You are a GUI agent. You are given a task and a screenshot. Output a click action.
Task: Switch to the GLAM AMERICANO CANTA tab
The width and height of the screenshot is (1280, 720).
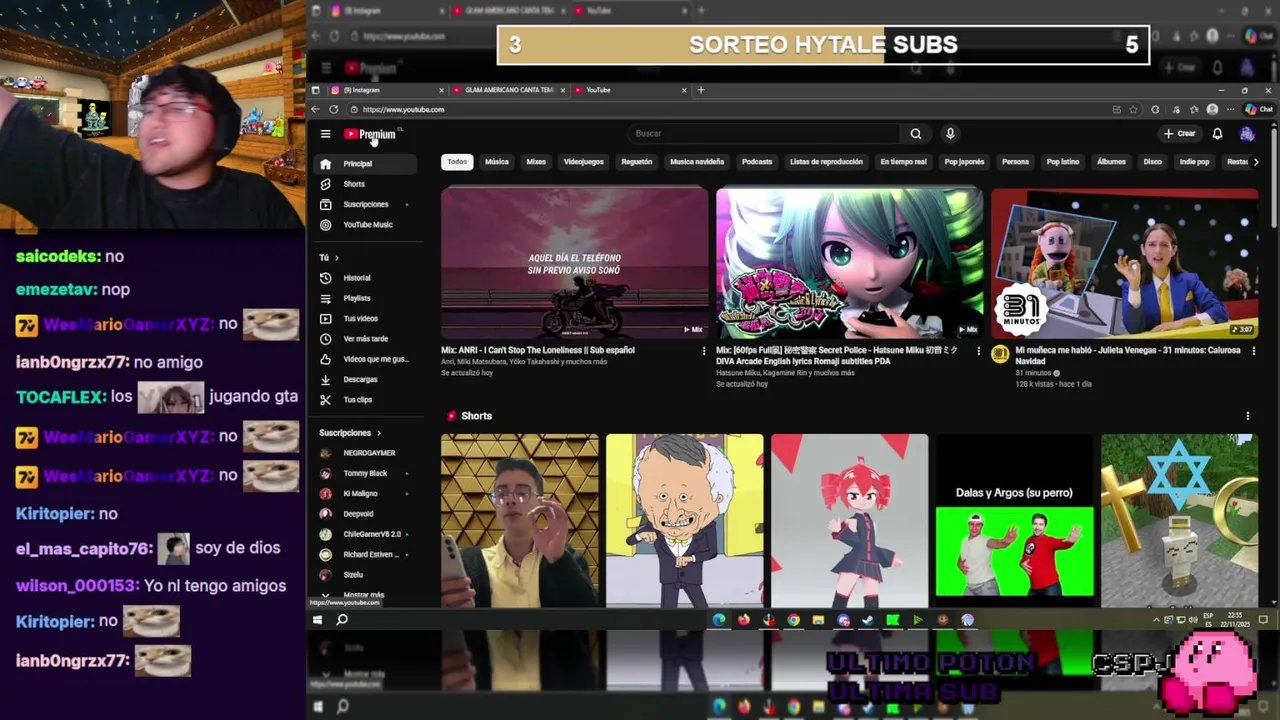point(509,90)
